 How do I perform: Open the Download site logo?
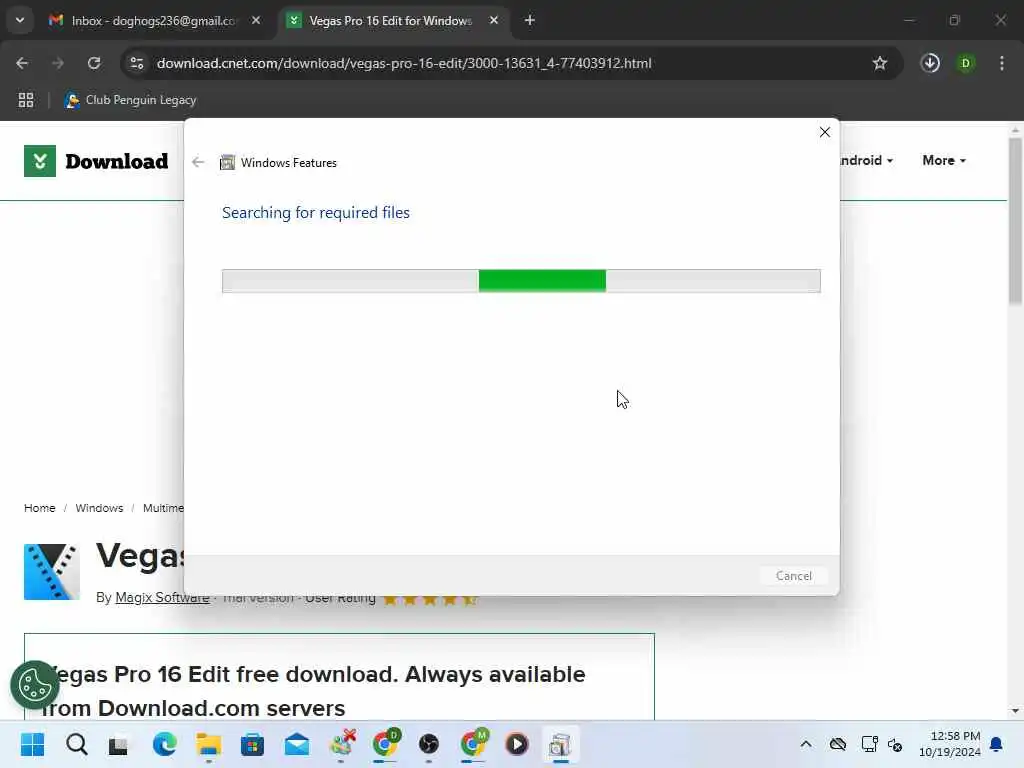tap(96, 161)
